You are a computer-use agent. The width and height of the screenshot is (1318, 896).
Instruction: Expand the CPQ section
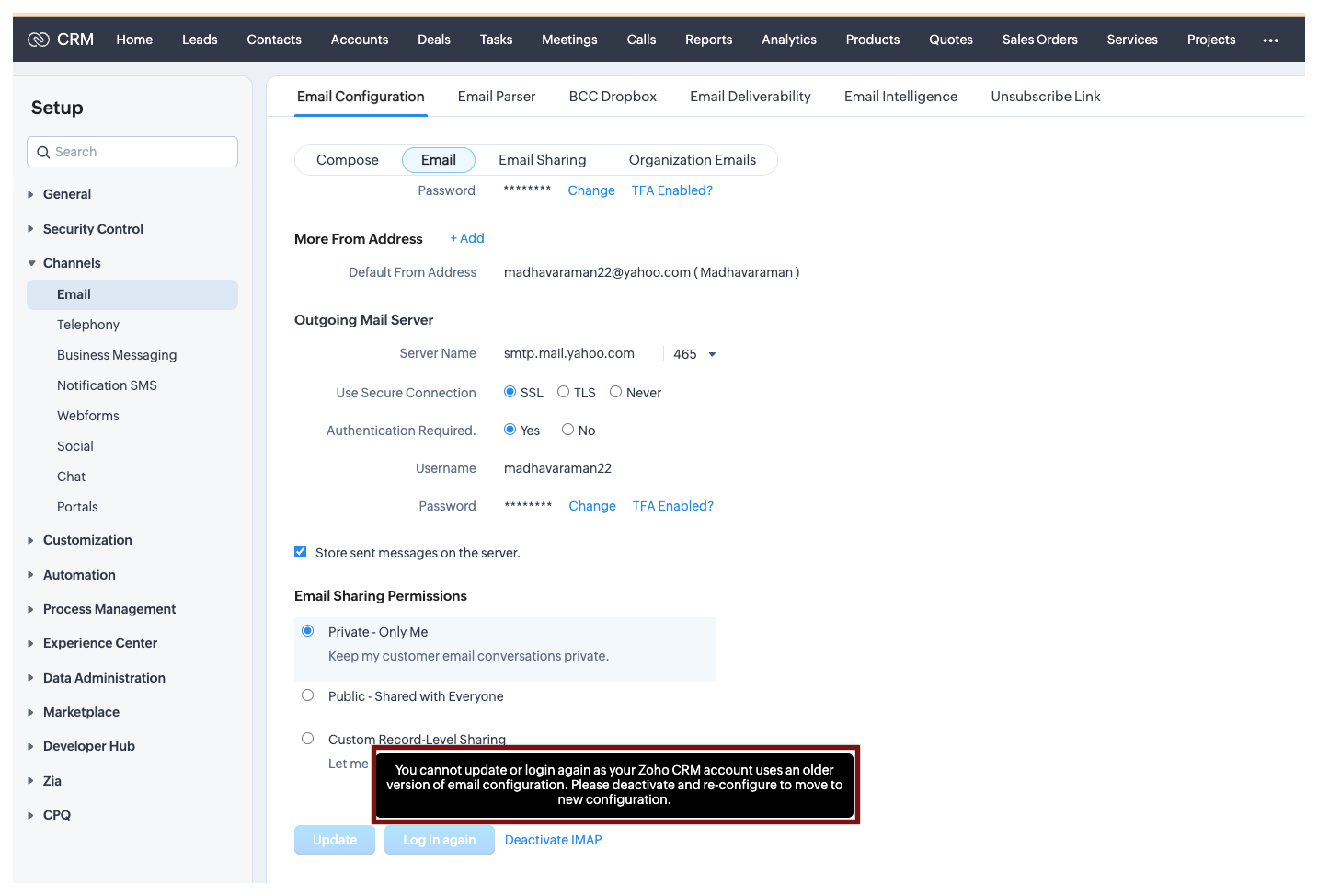[31, 815]
